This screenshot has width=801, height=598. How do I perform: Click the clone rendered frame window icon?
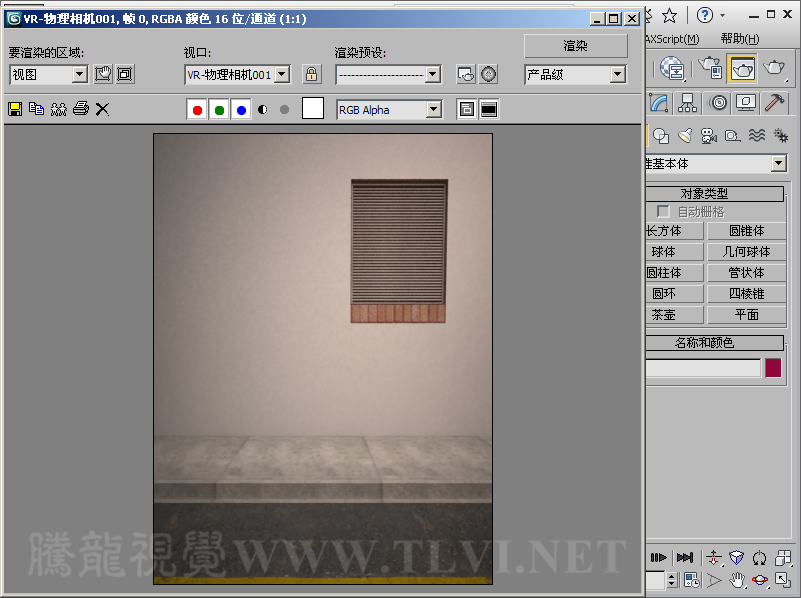click(59, 109)
